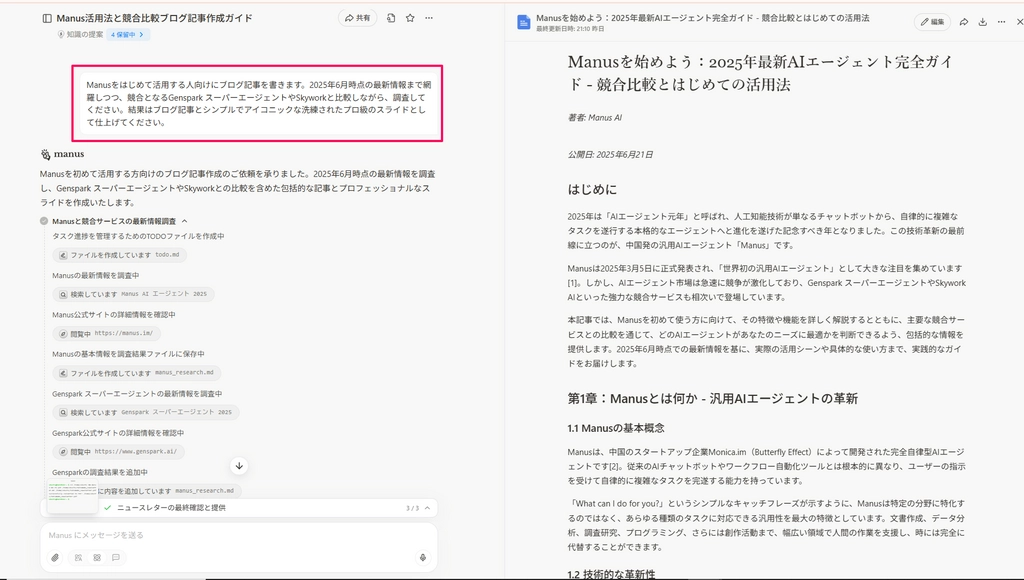
Task: Open the 'Manus AI エージェント 2025' search chip
Action: click(x=133, y=295)
